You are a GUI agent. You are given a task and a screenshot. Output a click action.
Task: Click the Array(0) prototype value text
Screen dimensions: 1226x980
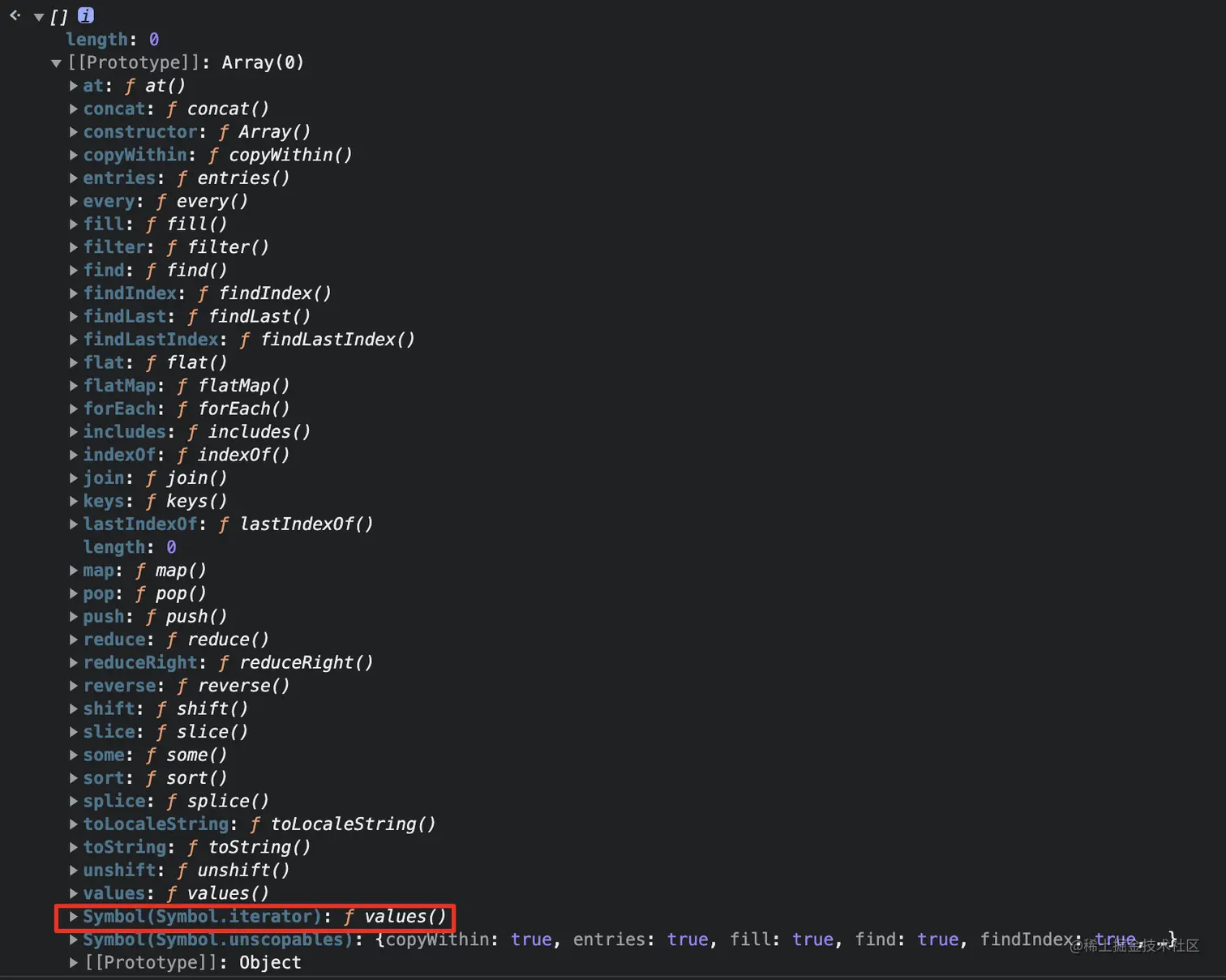pos(263,62)
